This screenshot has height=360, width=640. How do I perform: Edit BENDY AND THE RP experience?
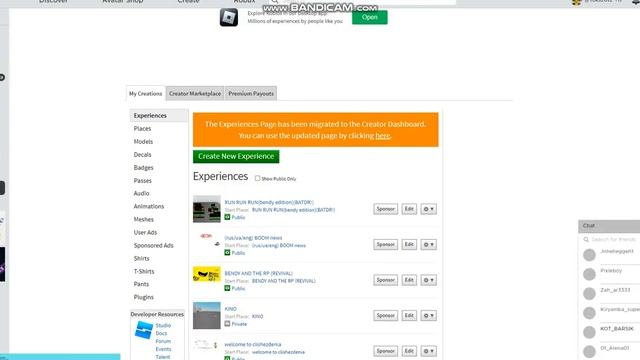click(x=409, y=280)
